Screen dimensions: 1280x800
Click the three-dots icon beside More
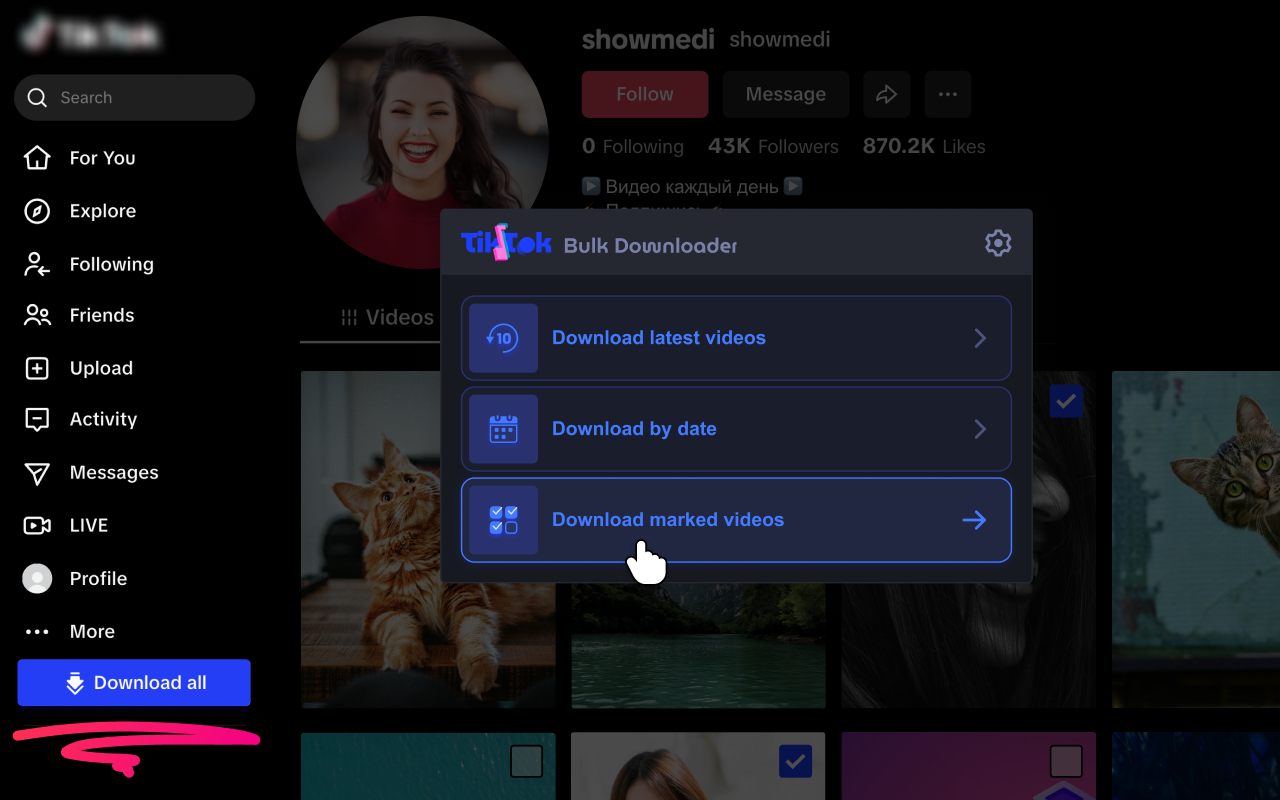(37, 632)
